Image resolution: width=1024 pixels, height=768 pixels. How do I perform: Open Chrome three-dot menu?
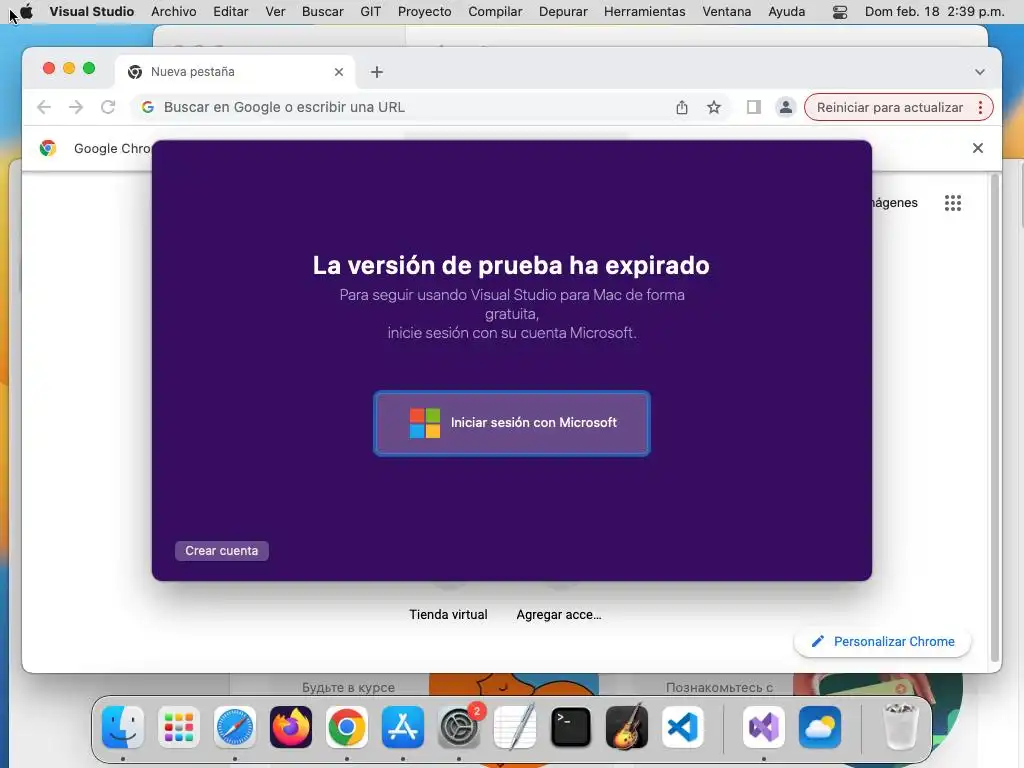980,107
